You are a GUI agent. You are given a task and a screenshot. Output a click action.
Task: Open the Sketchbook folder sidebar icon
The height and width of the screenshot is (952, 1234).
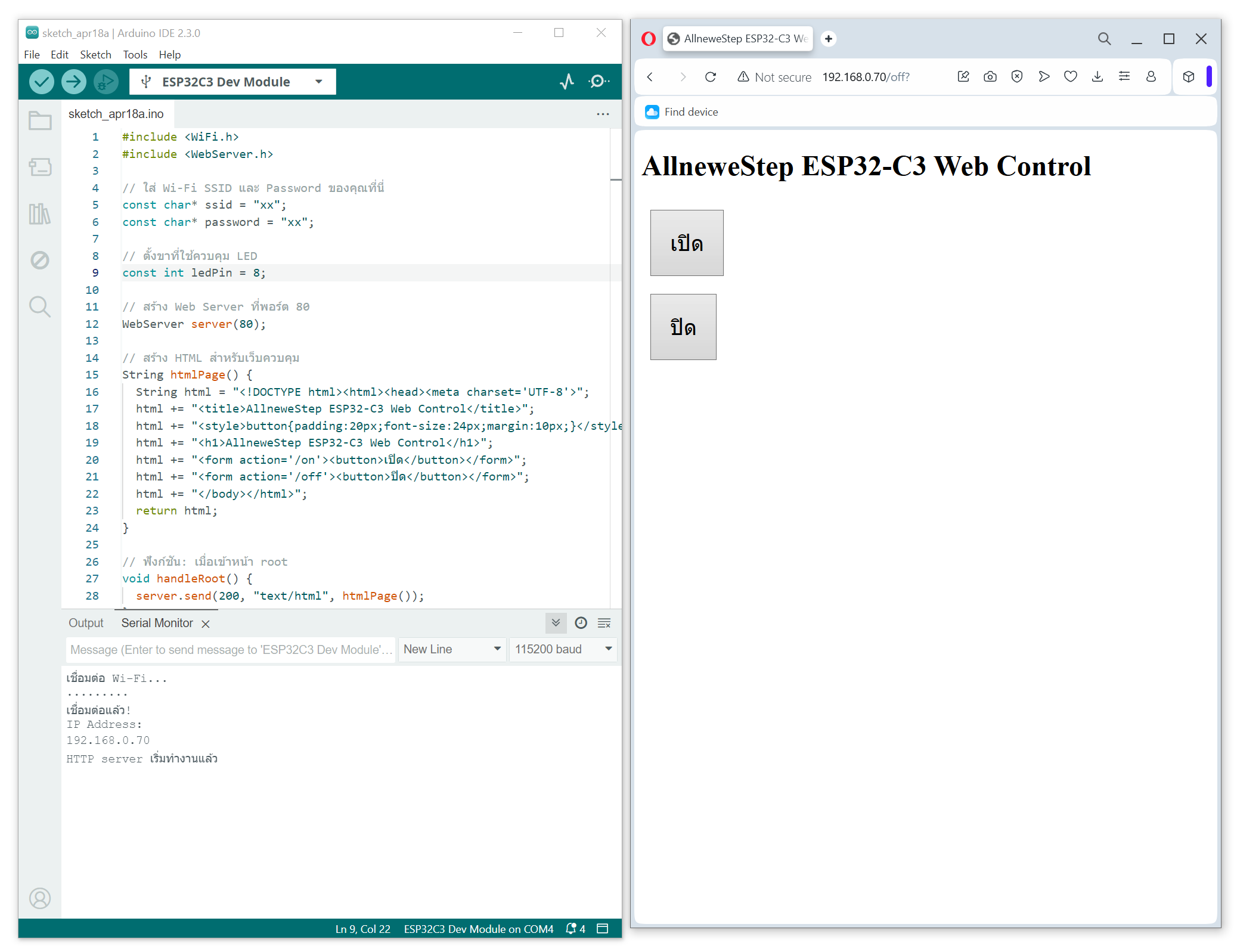pos(40,121)
